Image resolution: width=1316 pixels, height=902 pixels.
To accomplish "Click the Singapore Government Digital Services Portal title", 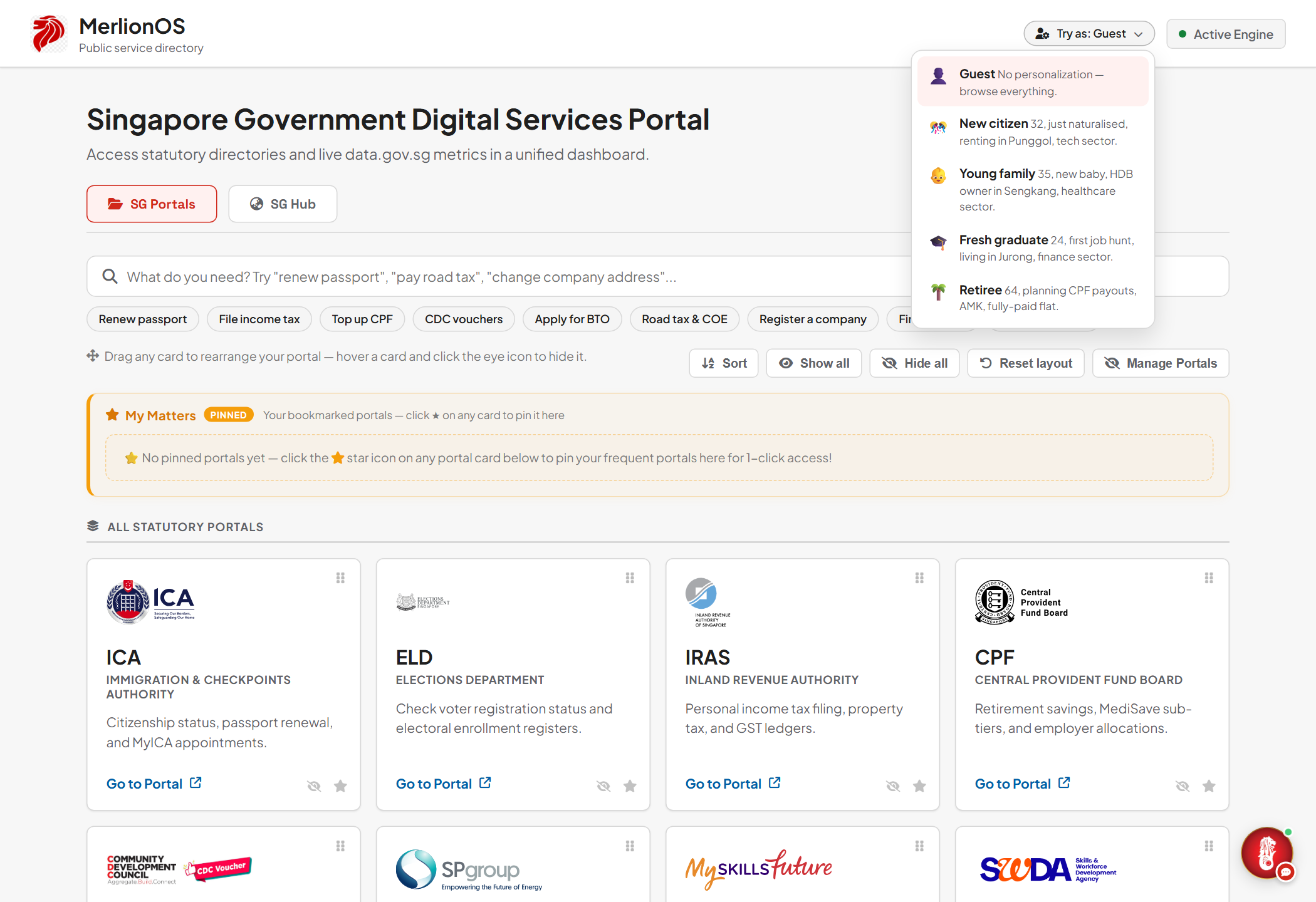I will (x=398, y=119).
